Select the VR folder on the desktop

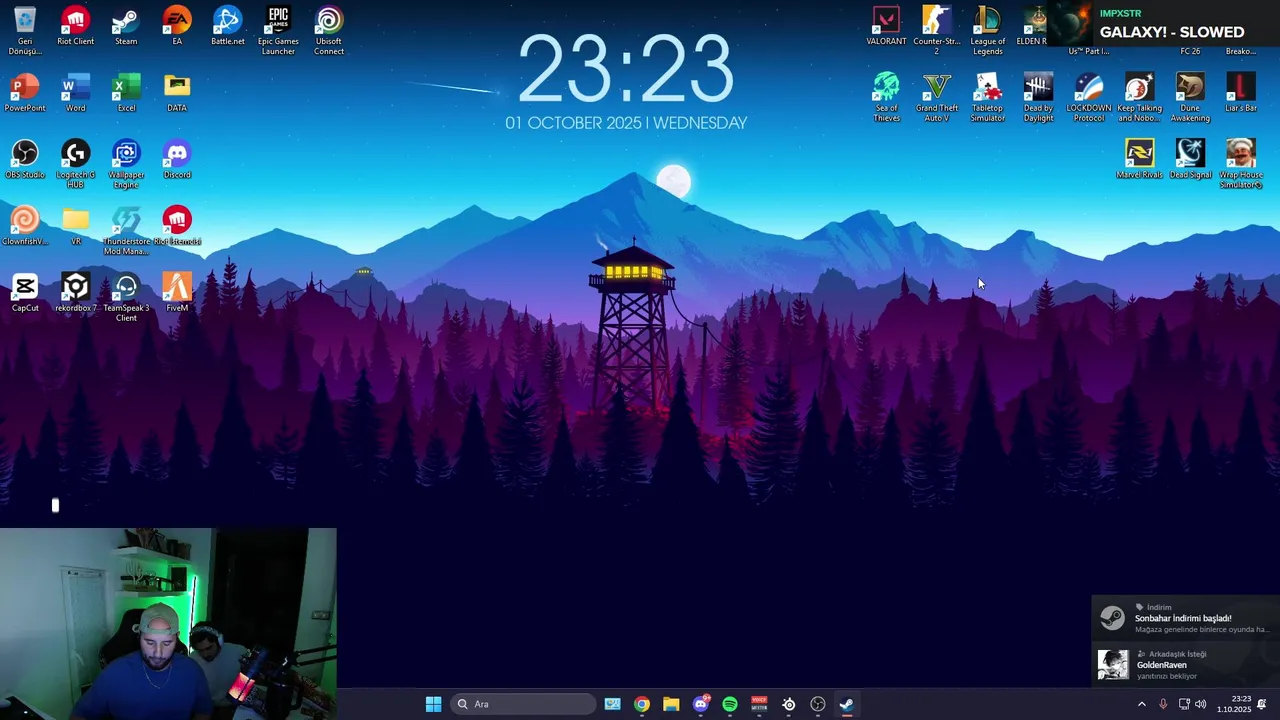(76, 226)
